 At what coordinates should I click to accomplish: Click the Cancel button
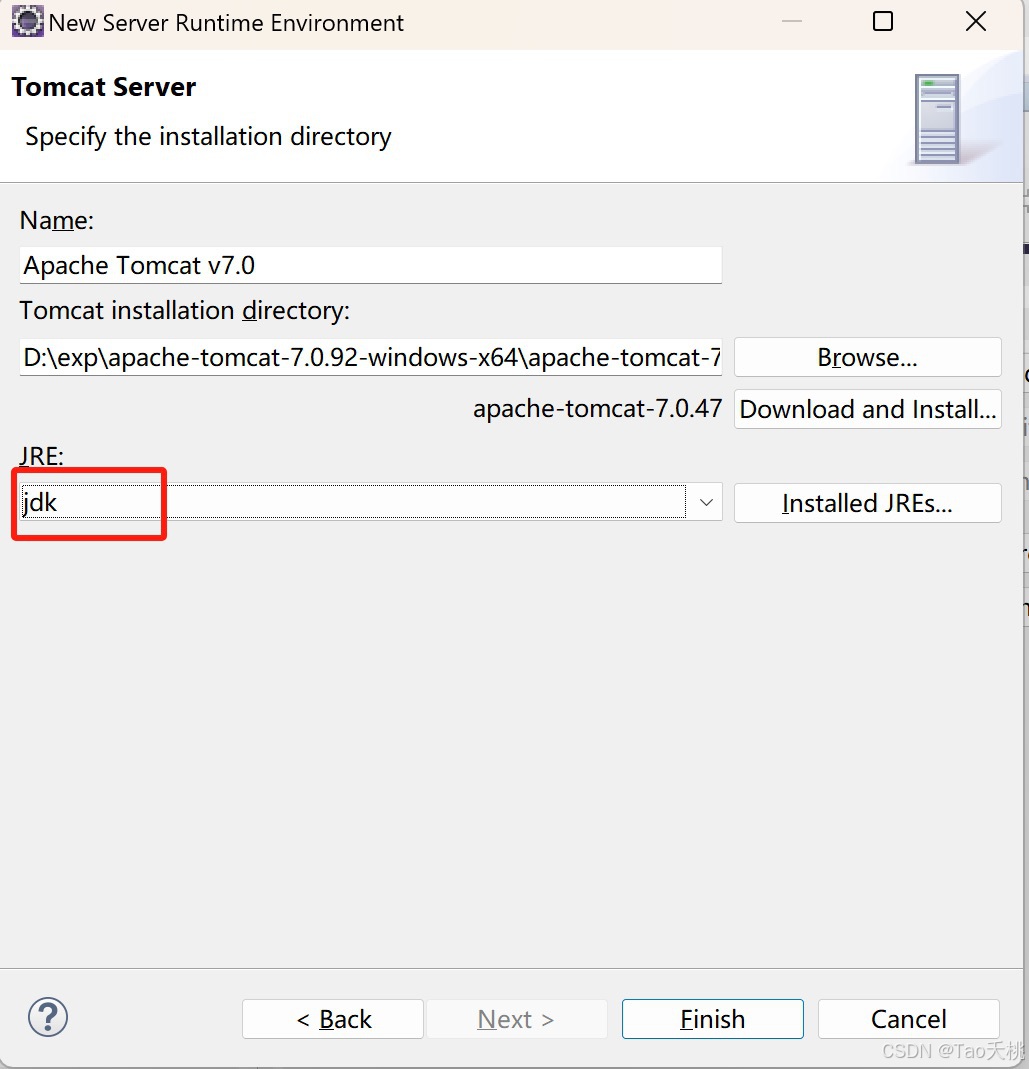click(x=909, y=1019)
